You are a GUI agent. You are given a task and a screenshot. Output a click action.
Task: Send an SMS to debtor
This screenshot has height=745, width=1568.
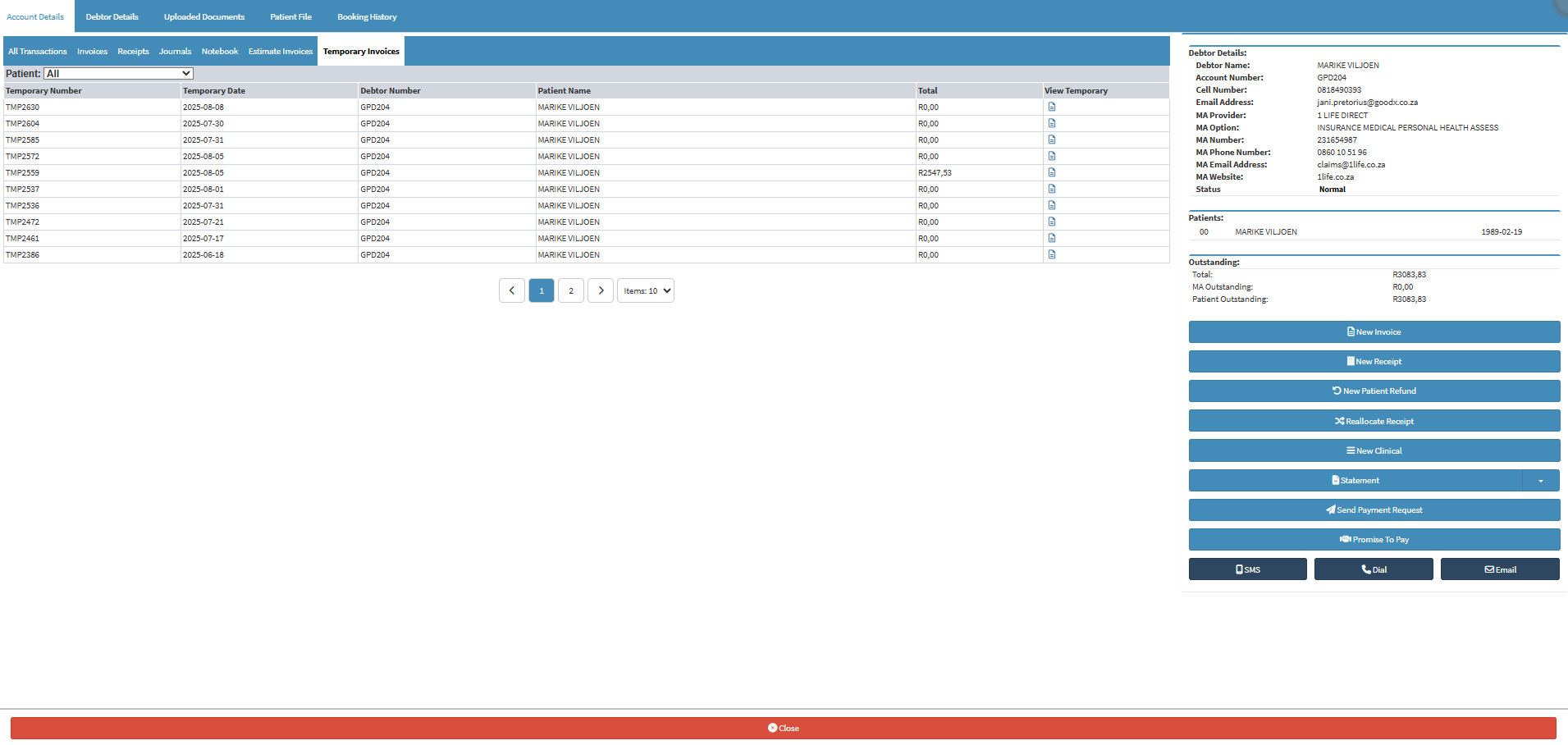click(1248, 569)
